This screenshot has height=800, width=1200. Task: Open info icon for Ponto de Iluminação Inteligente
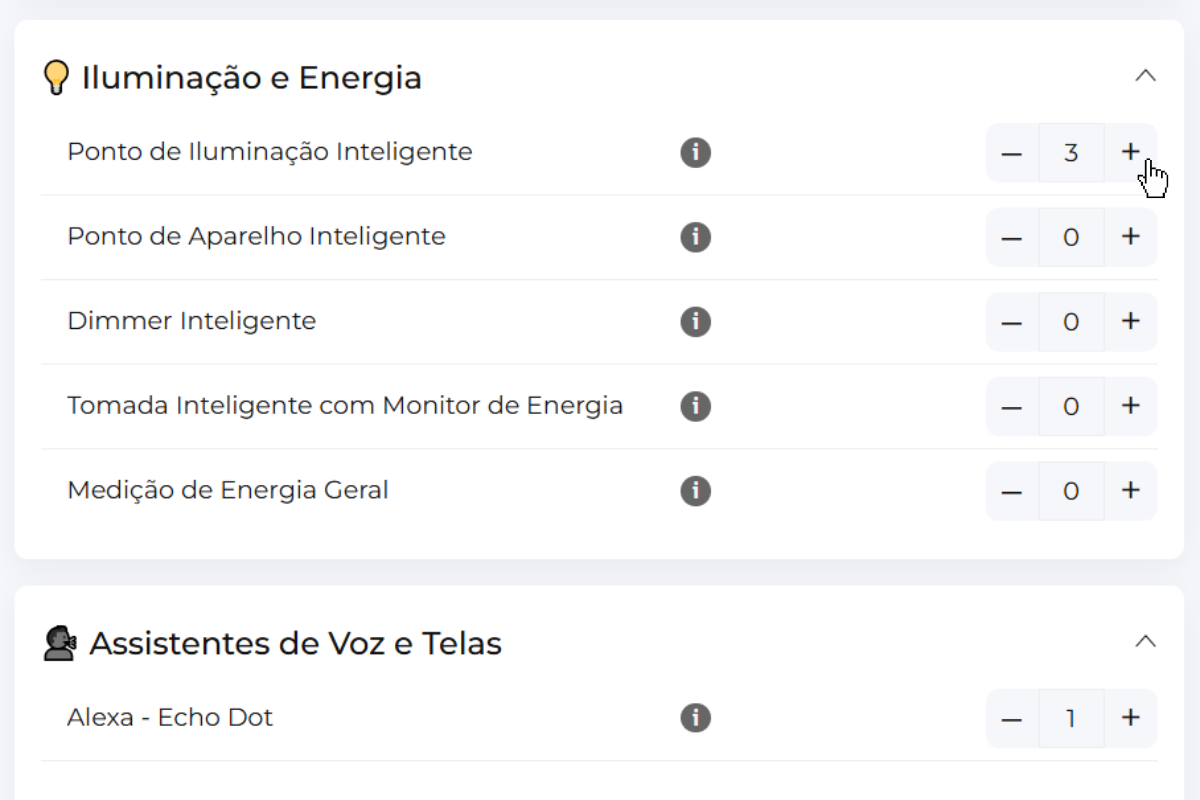695,153
